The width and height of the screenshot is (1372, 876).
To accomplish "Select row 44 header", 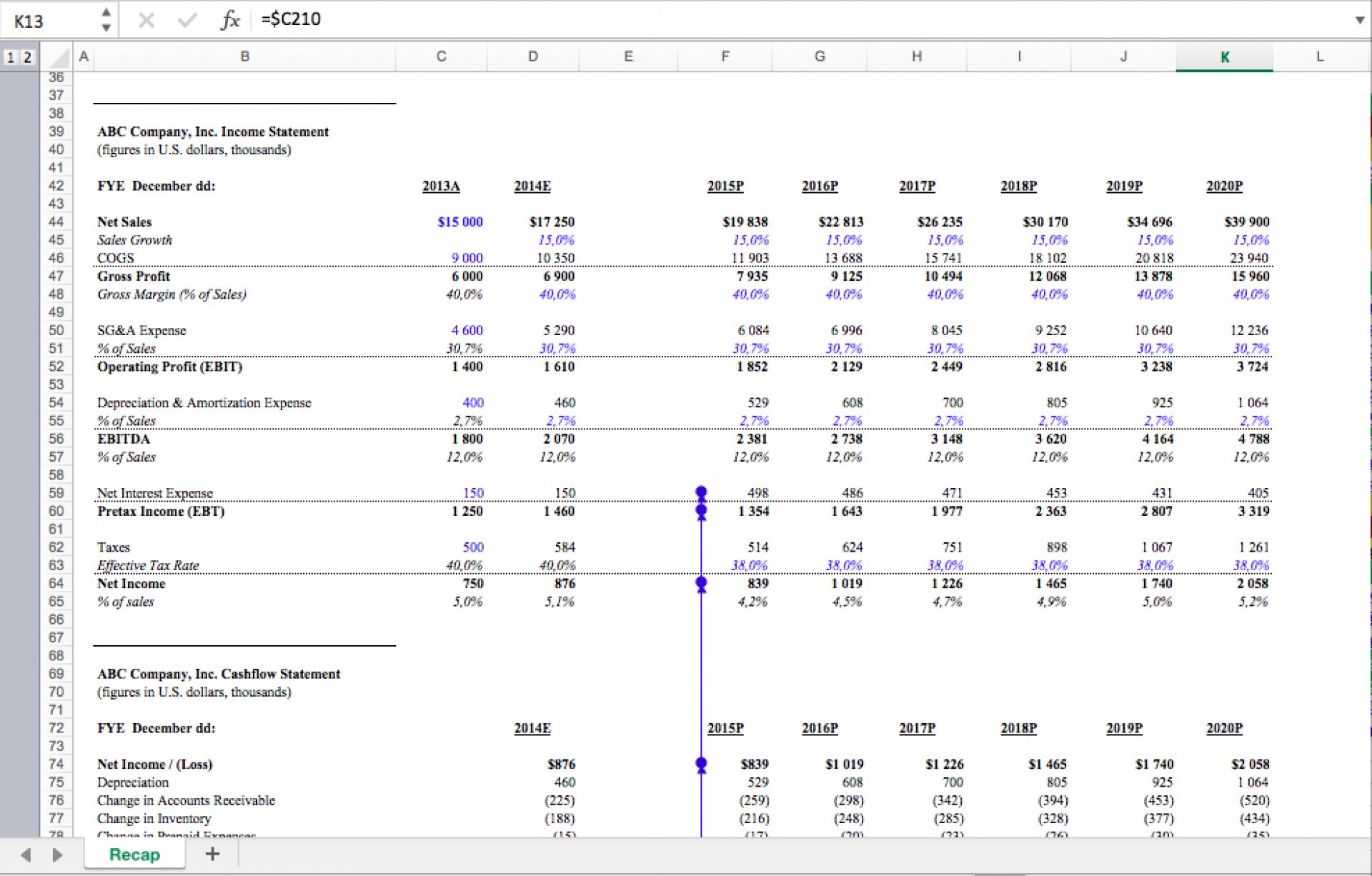I will [56, 222].
